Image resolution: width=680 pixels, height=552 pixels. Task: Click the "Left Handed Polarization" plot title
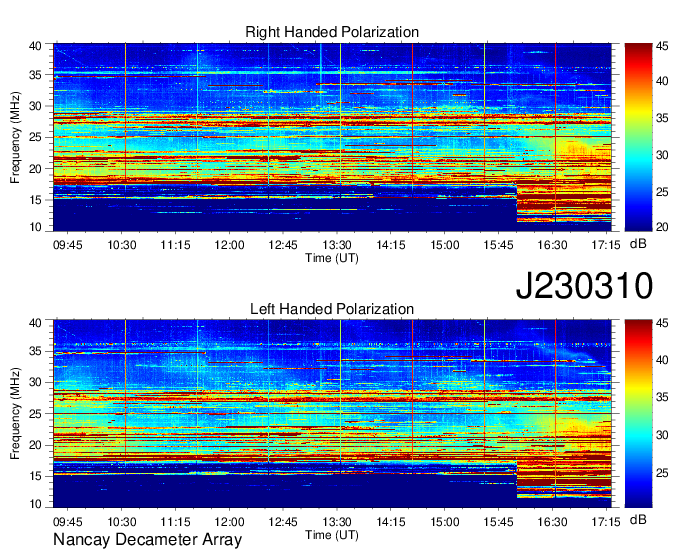point(332,309)
